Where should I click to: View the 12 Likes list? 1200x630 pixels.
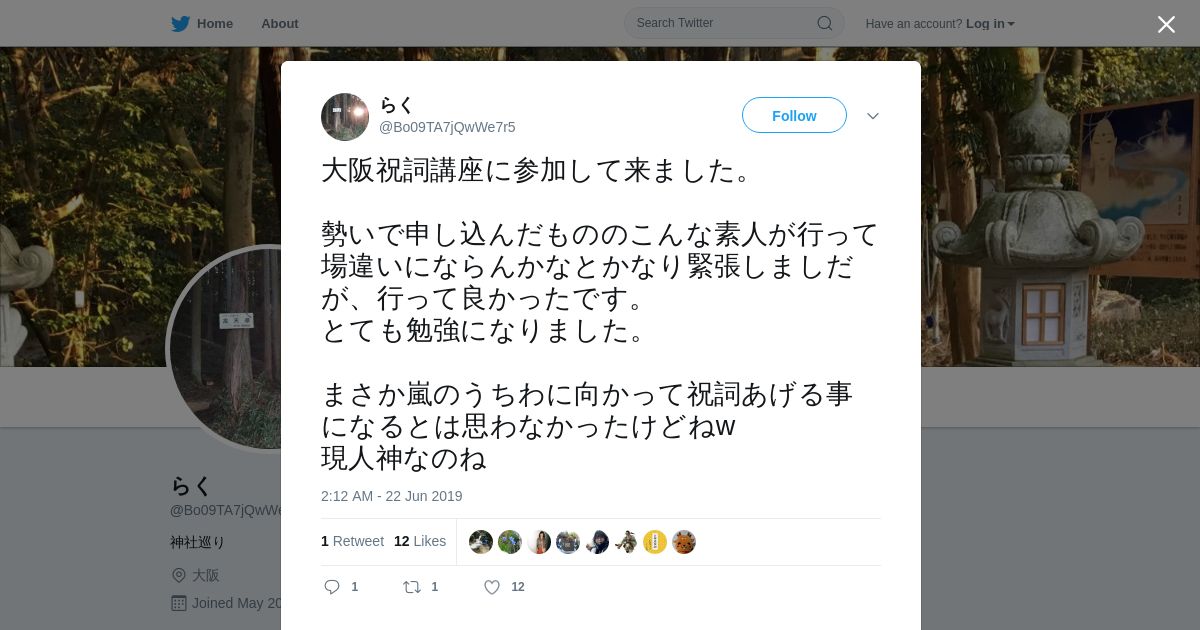pos(420,541)
